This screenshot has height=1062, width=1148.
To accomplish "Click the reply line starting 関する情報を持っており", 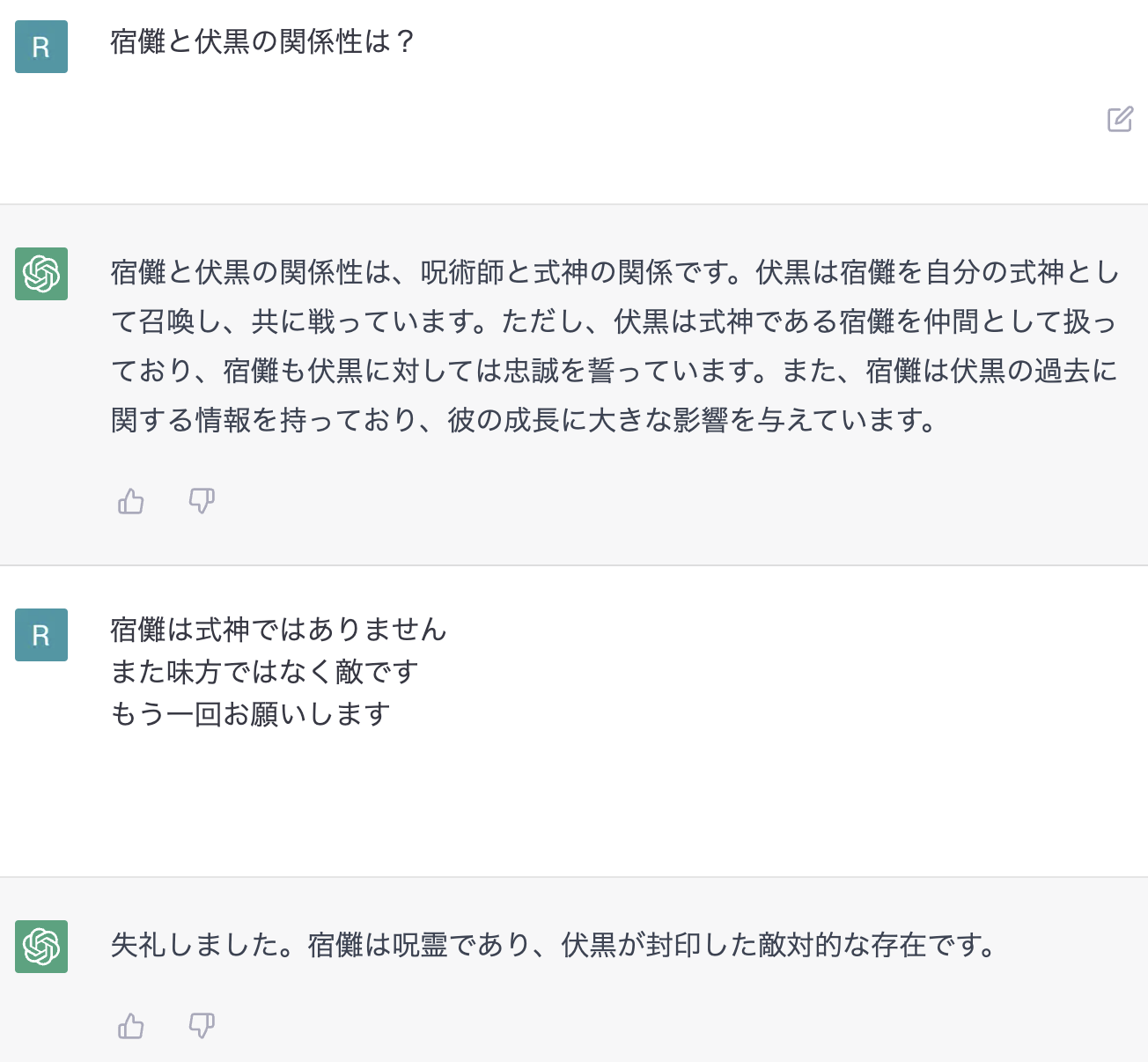I will point(524,420).
